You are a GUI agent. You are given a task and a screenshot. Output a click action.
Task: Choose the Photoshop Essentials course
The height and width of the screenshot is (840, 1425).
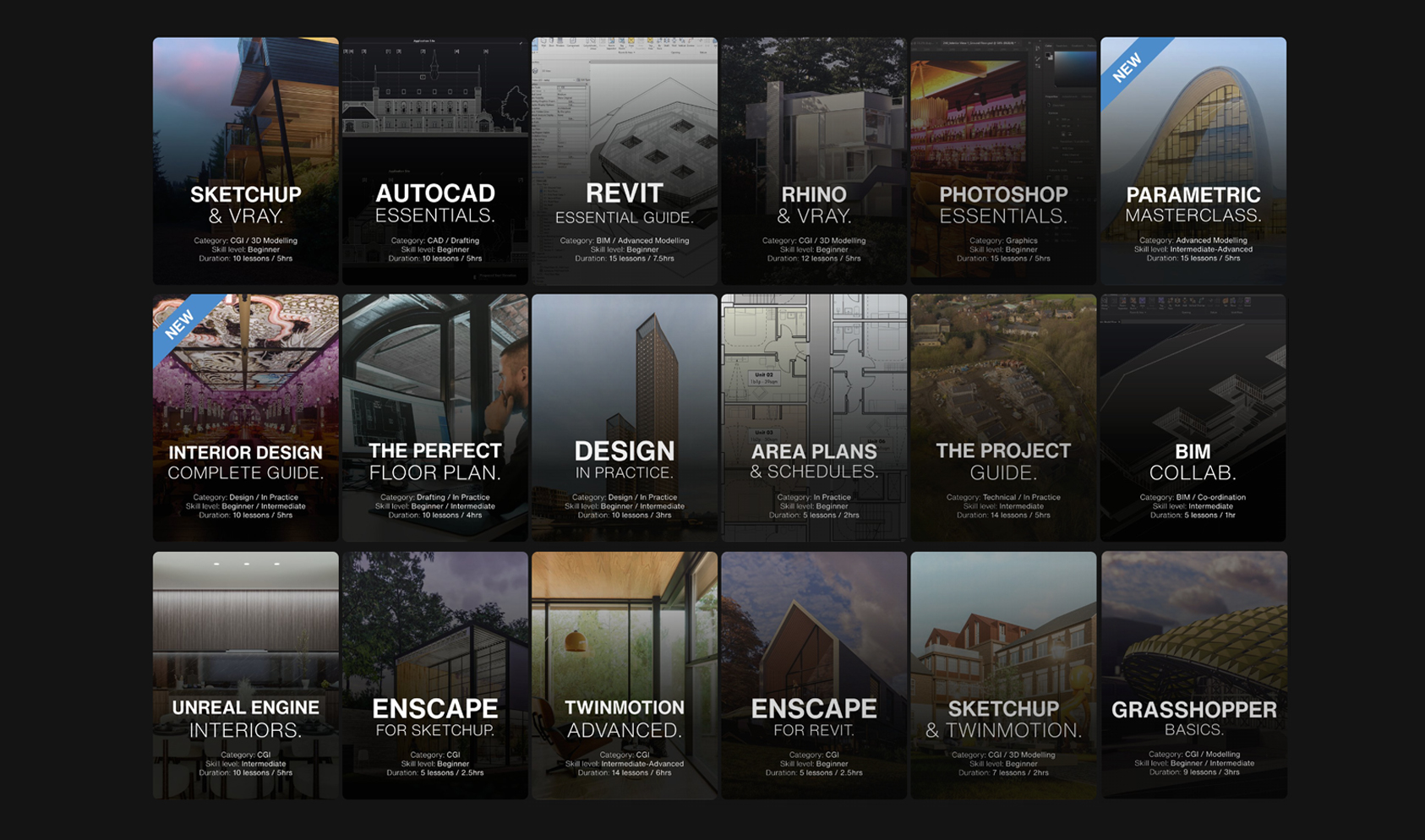point(1002,161)
